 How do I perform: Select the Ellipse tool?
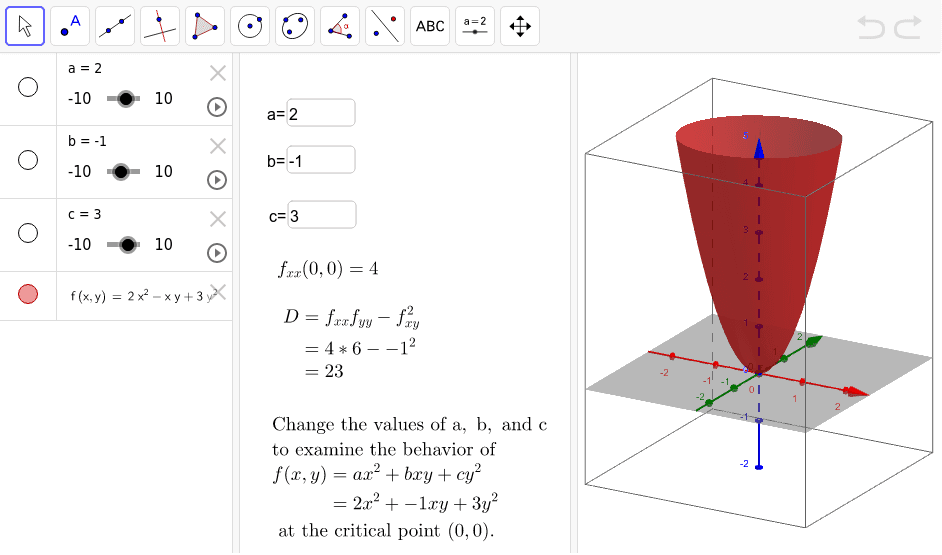pos(295,26)
